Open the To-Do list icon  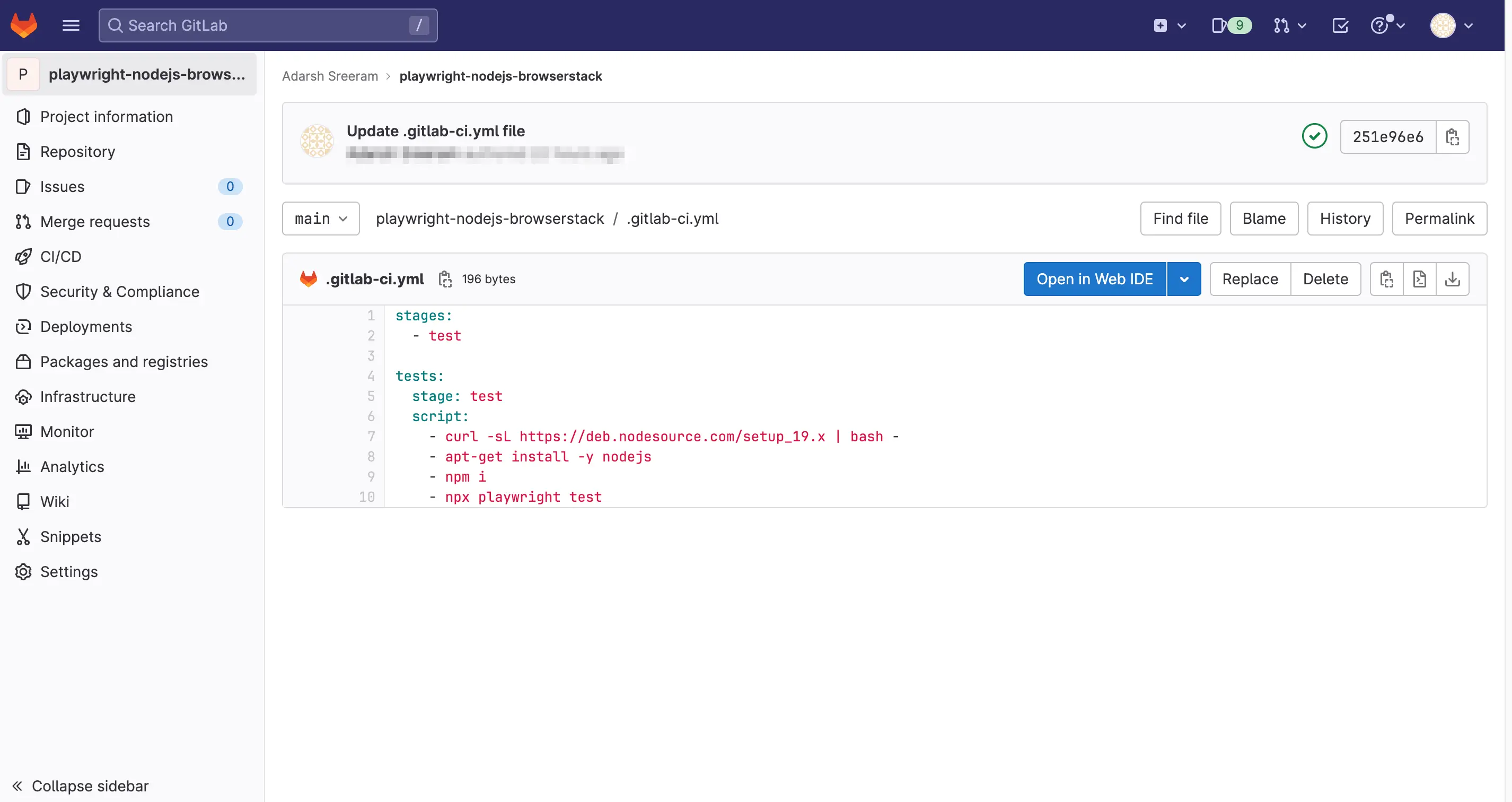coord(1340,25)
